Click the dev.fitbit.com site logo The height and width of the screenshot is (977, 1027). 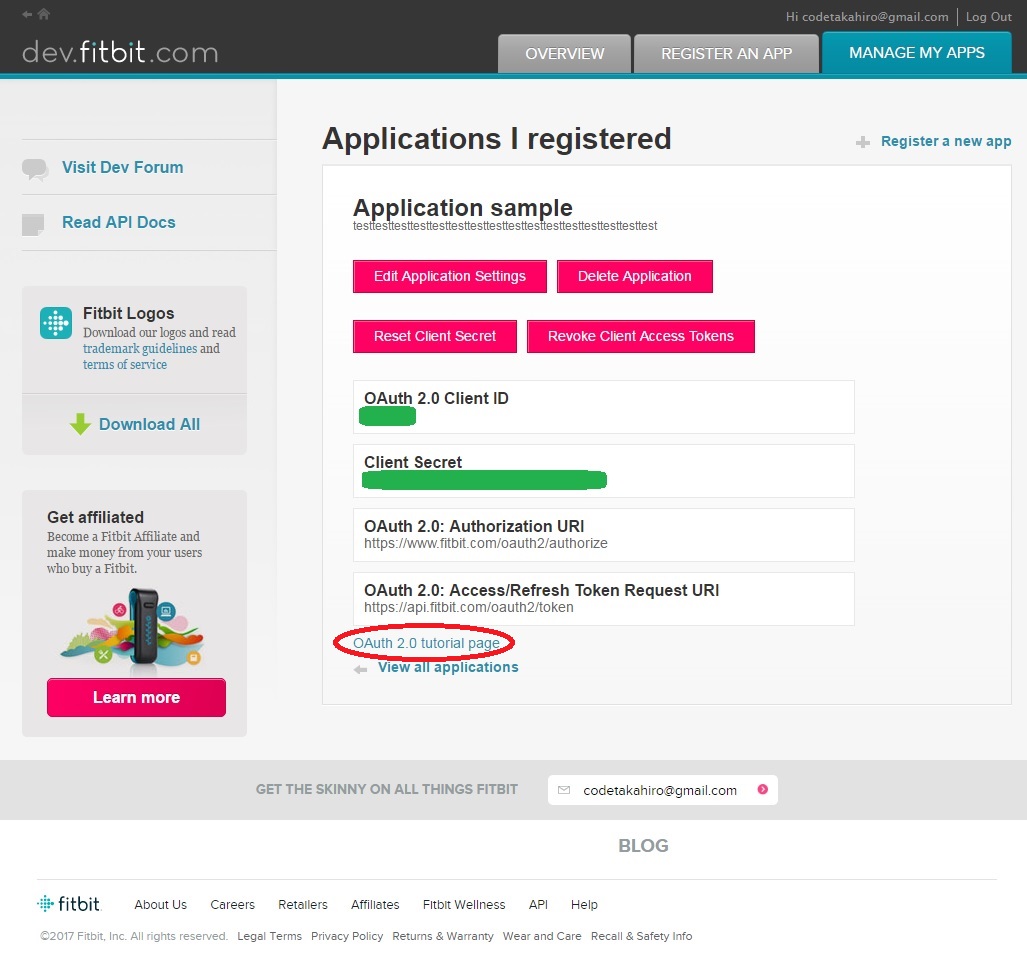point(120,52)
